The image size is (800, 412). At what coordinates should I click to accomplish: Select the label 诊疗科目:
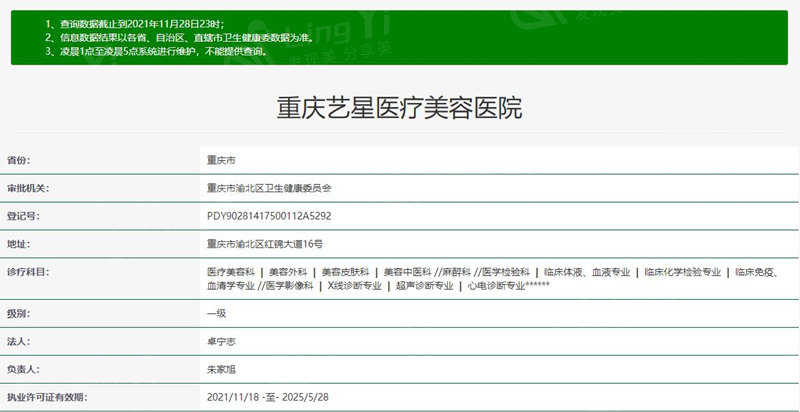(x=28, y=272)
